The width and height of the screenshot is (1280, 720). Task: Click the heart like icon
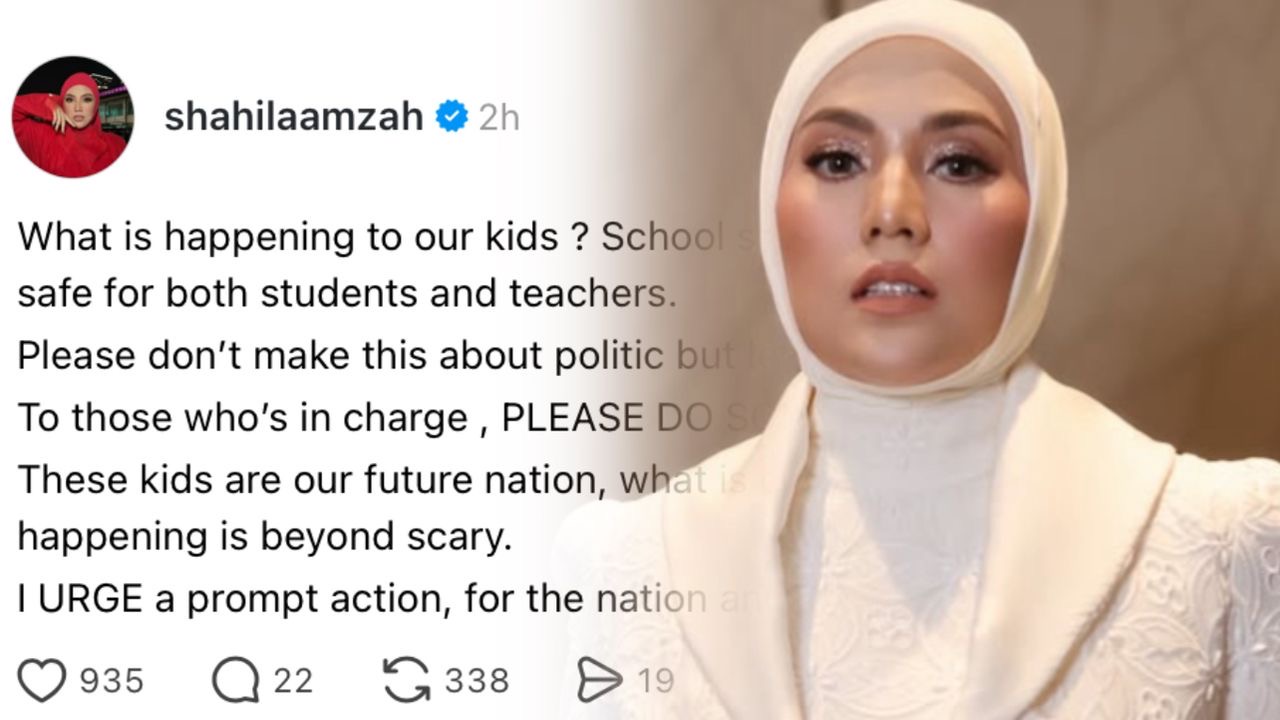click(42, 681)
